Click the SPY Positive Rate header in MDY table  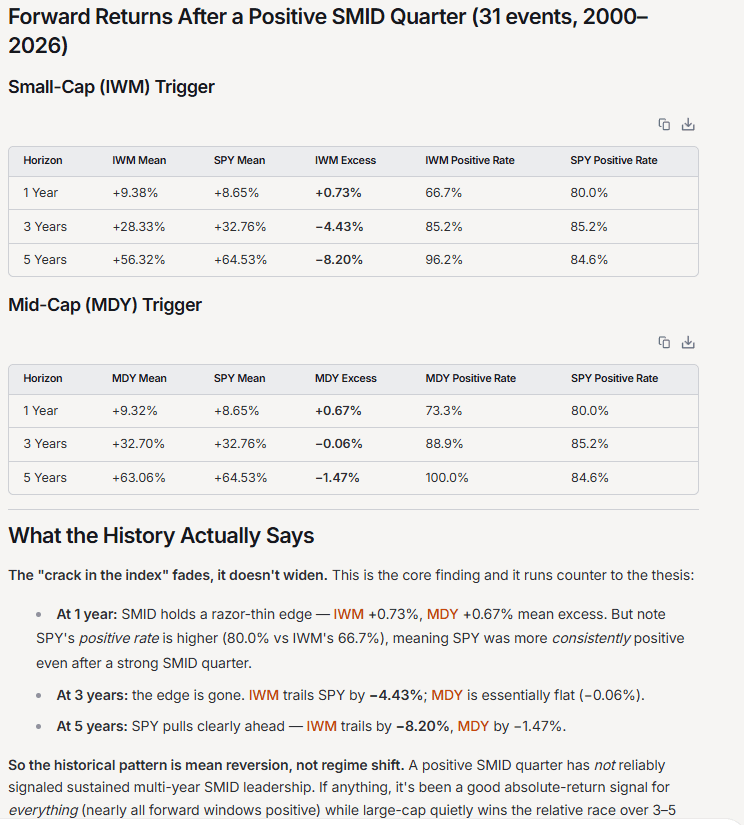[615, 378]
